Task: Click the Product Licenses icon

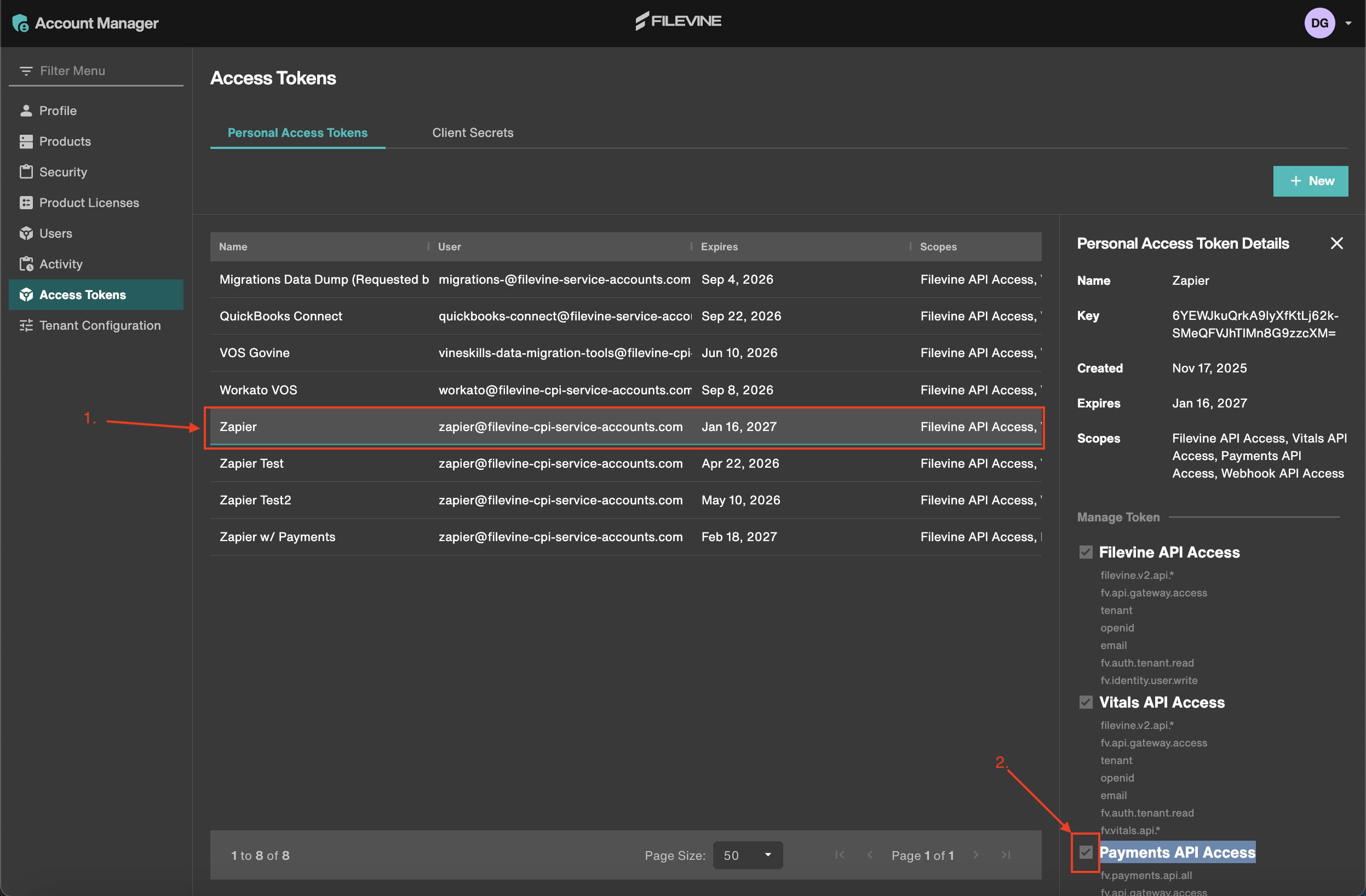Action: 26,203
